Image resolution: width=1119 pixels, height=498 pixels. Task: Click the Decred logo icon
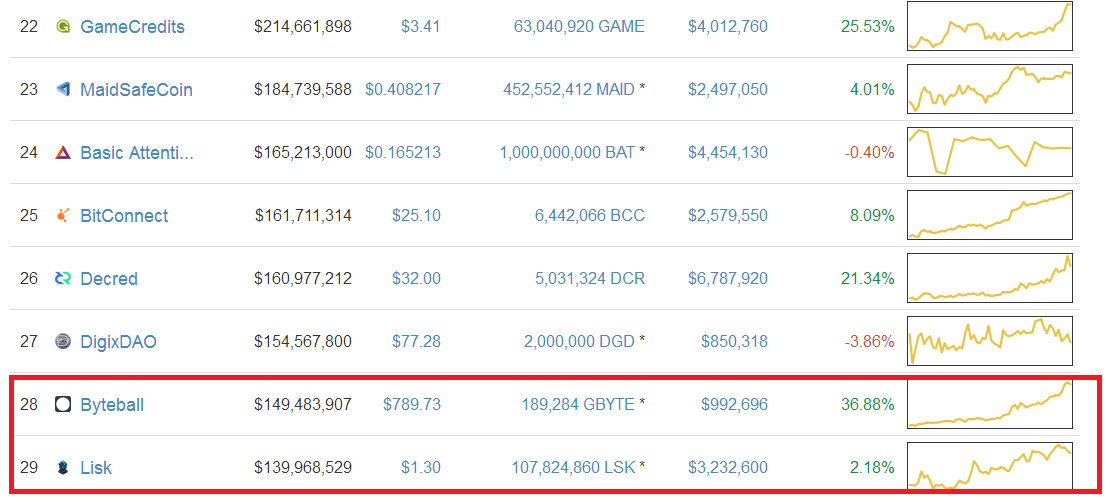click(x=63, y=278)
